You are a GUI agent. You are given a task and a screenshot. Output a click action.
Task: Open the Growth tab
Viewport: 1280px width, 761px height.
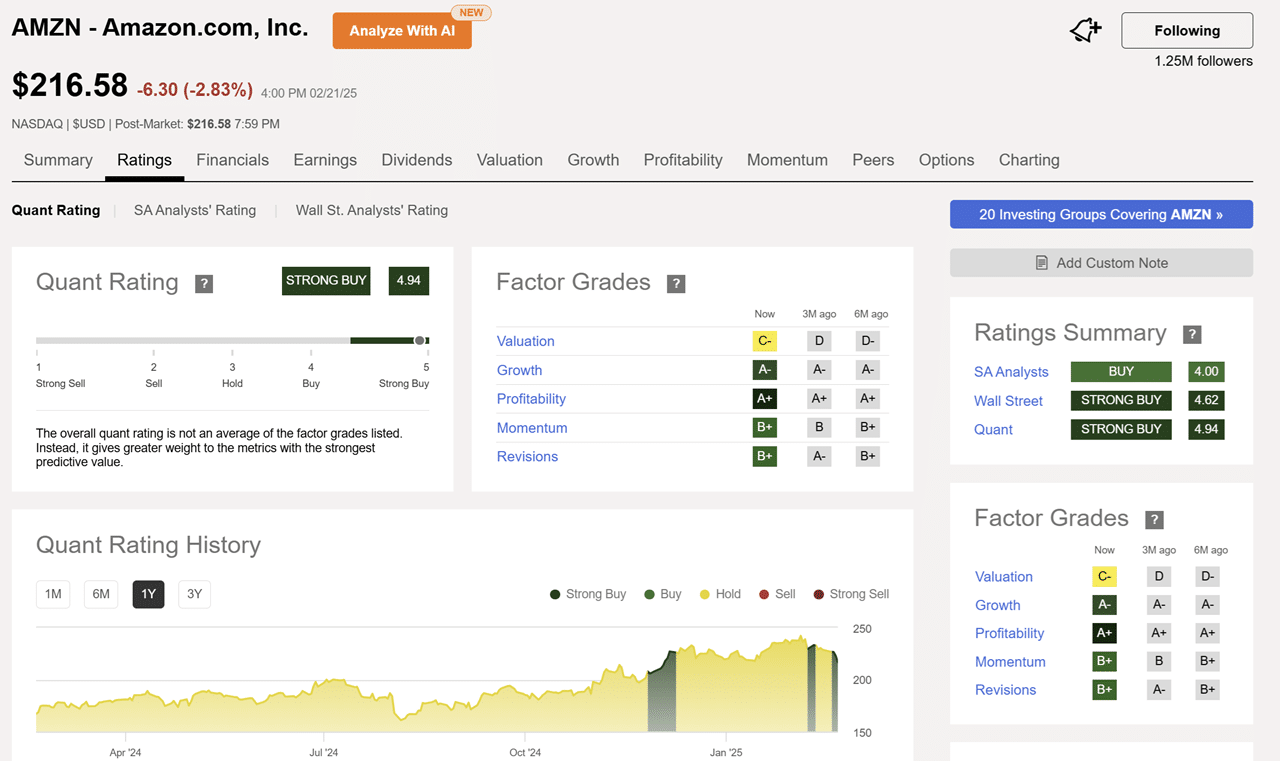point(593,160)
